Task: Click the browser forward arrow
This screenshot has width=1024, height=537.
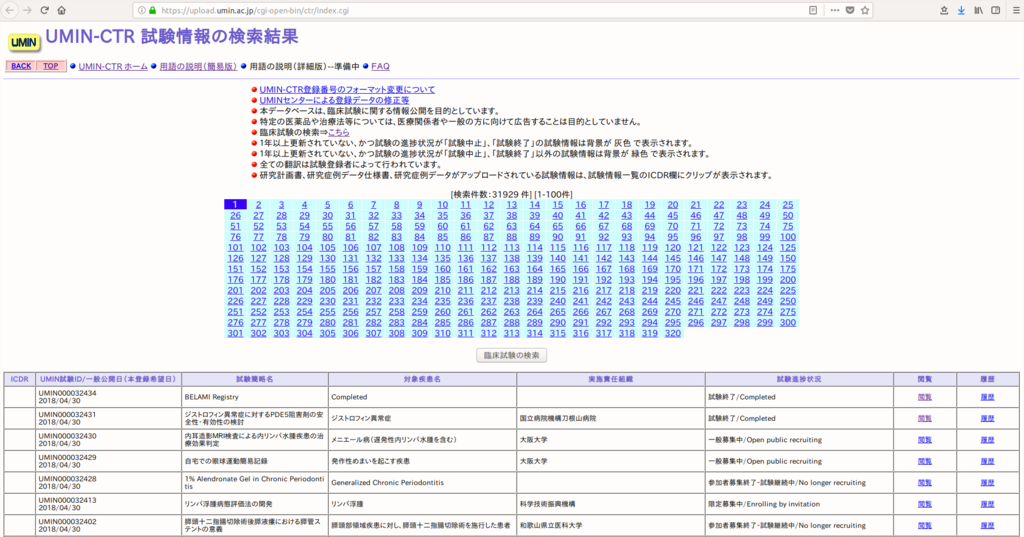Action: 27,10
